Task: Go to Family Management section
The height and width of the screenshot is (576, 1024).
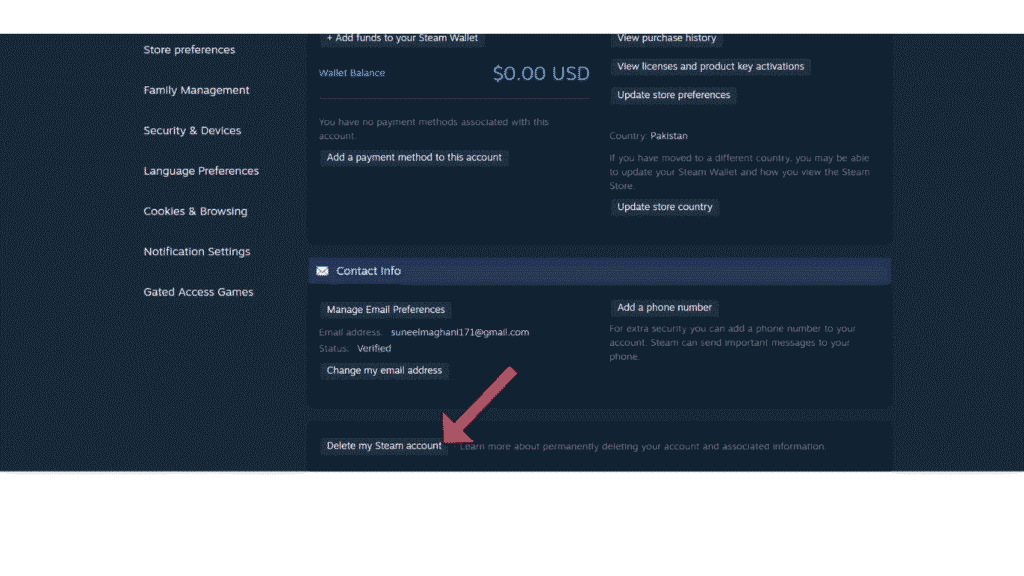Action: [x=196, y=90]
